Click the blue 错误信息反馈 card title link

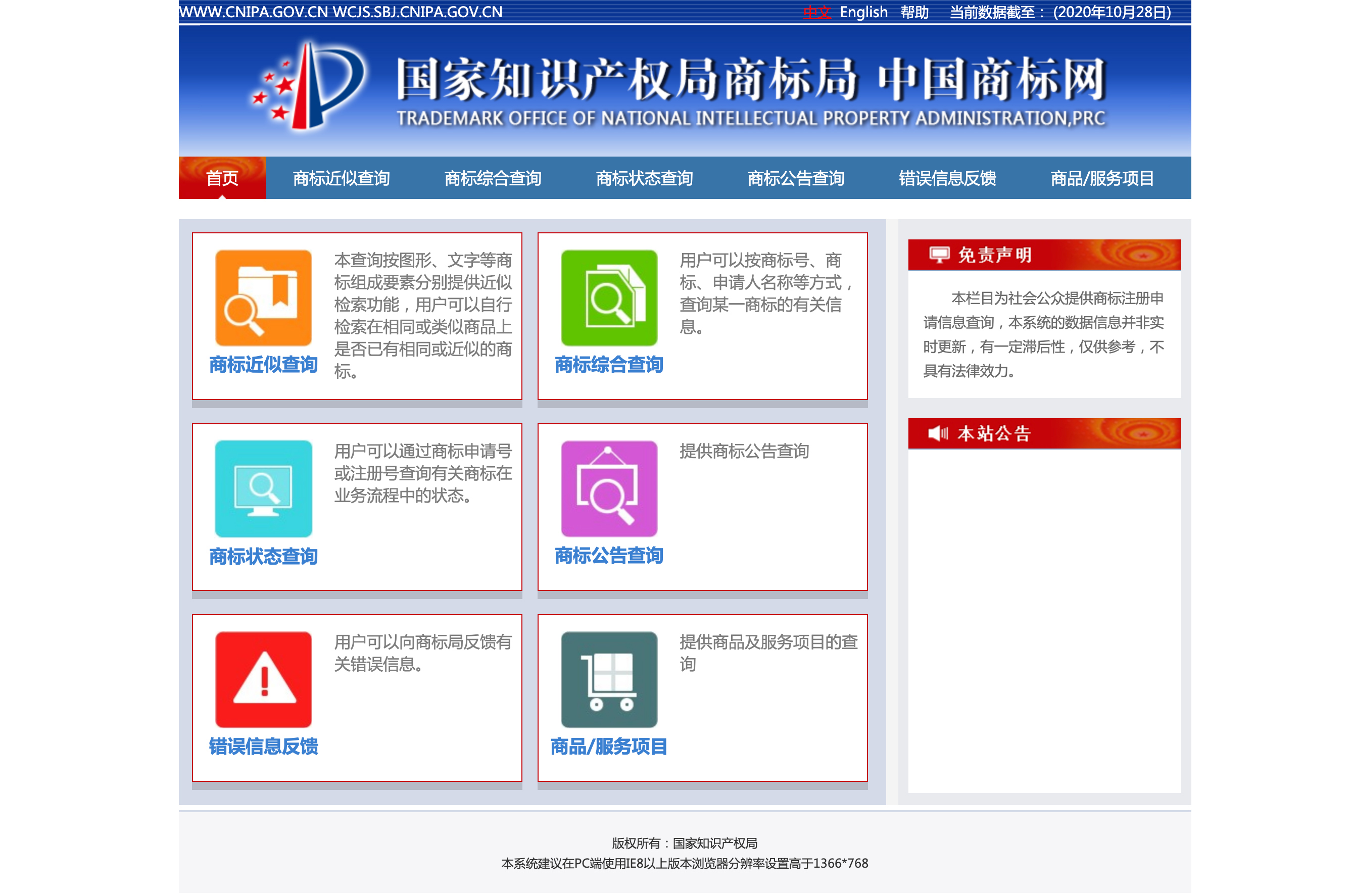(263, 746)
